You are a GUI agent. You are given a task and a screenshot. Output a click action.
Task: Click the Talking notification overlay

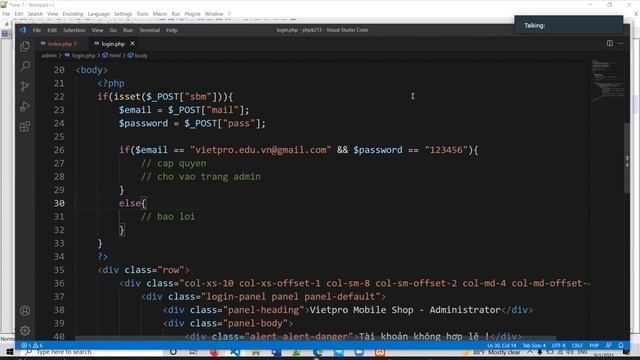(569, 25)
